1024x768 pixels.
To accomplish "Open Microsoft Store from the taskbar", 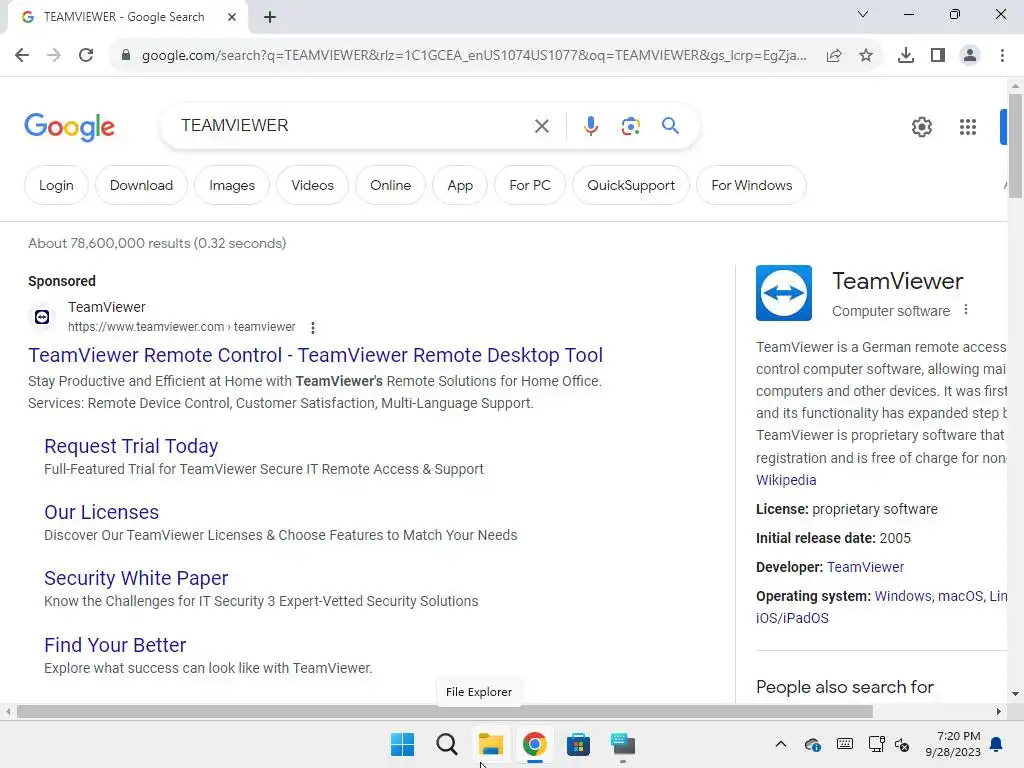I will pos(578,744).
